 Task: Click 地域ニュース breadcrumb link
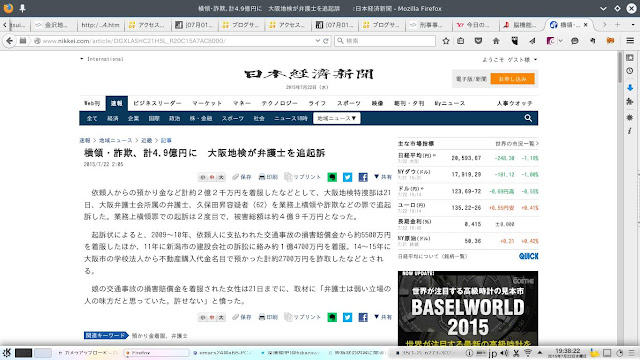point(116,140)
